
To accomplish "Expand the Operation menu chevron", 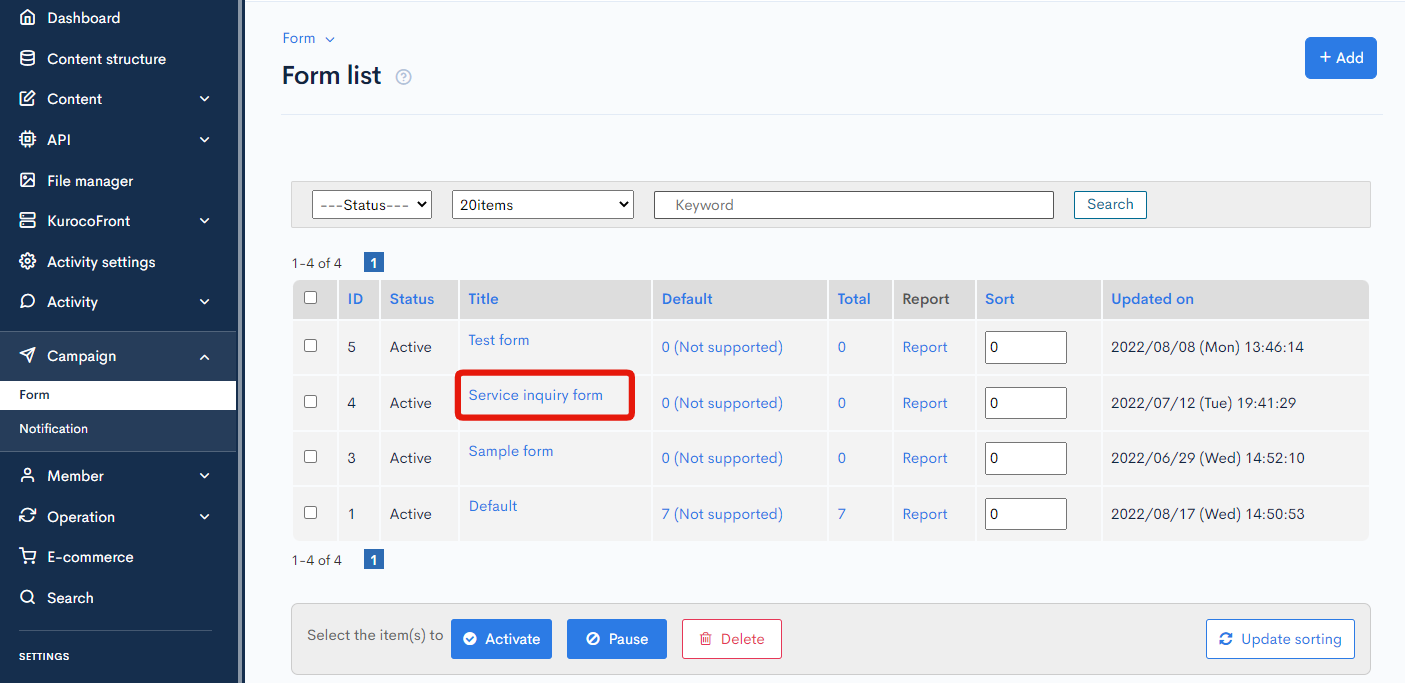I will point(205,517).
